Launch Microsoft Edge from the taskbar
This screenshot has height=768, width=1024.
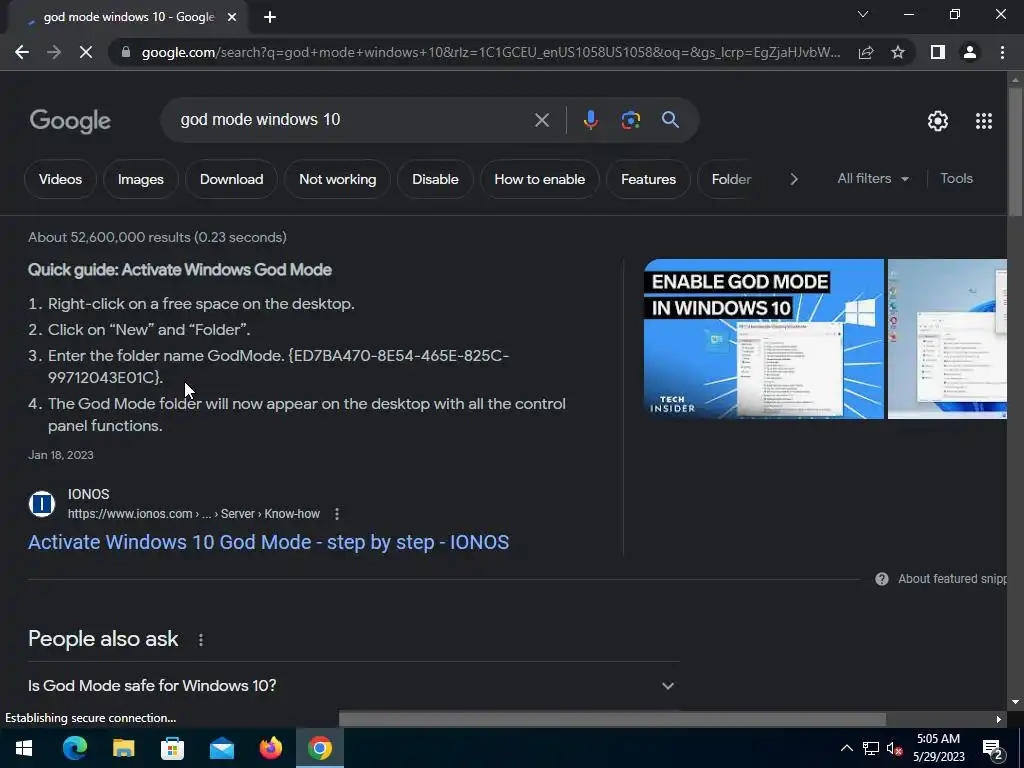point(74,748)
